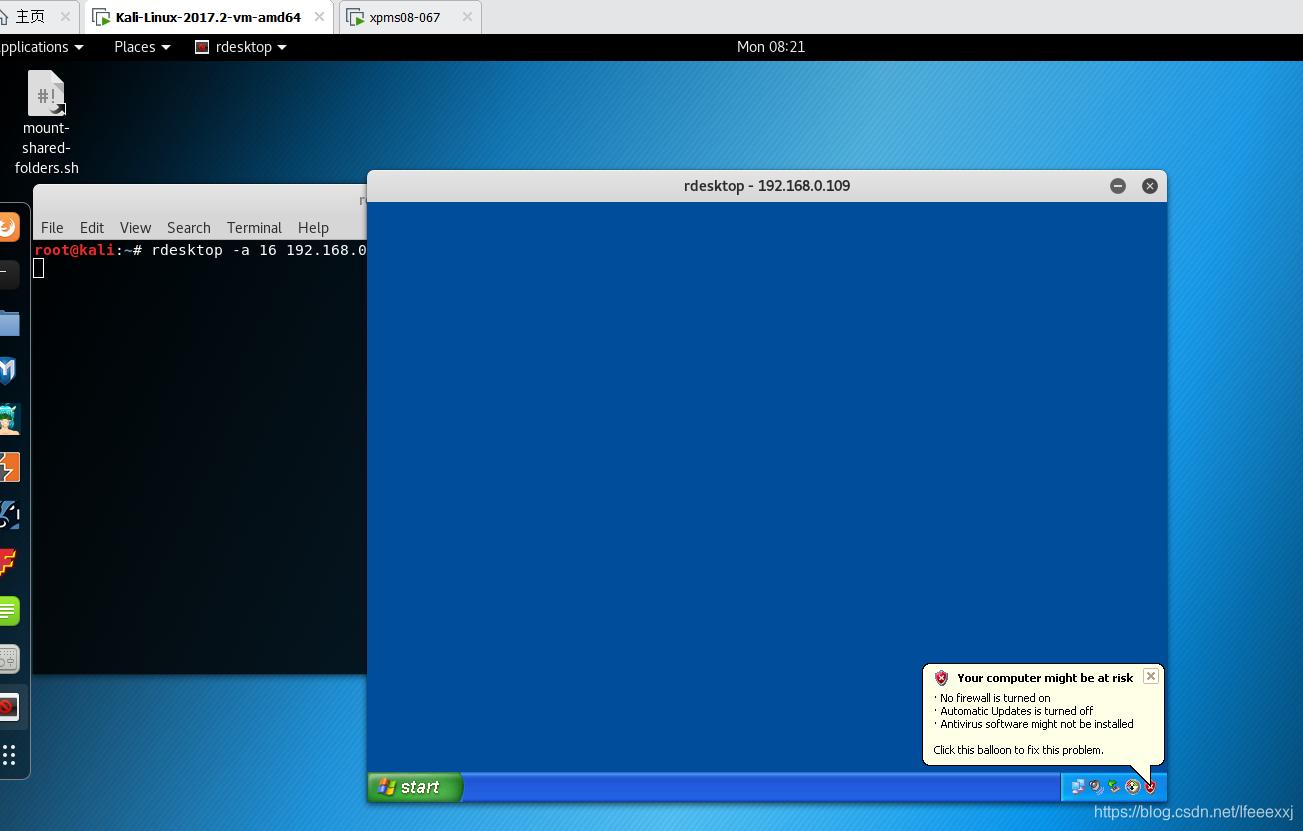Click the XP network connection tray icon
1303x831 pixels.
pyautogui.click(x=1078, y=787)
